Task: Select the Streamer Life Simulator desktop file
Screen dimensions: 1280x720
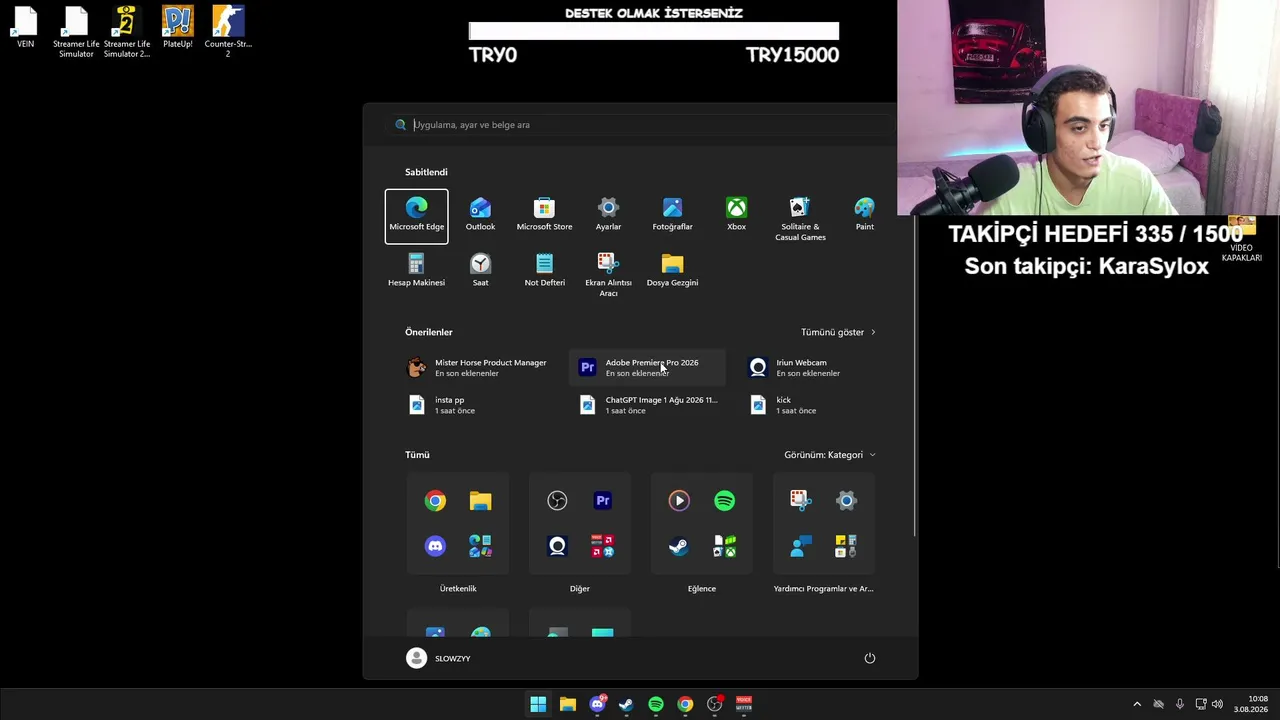Action: [76, 32]
